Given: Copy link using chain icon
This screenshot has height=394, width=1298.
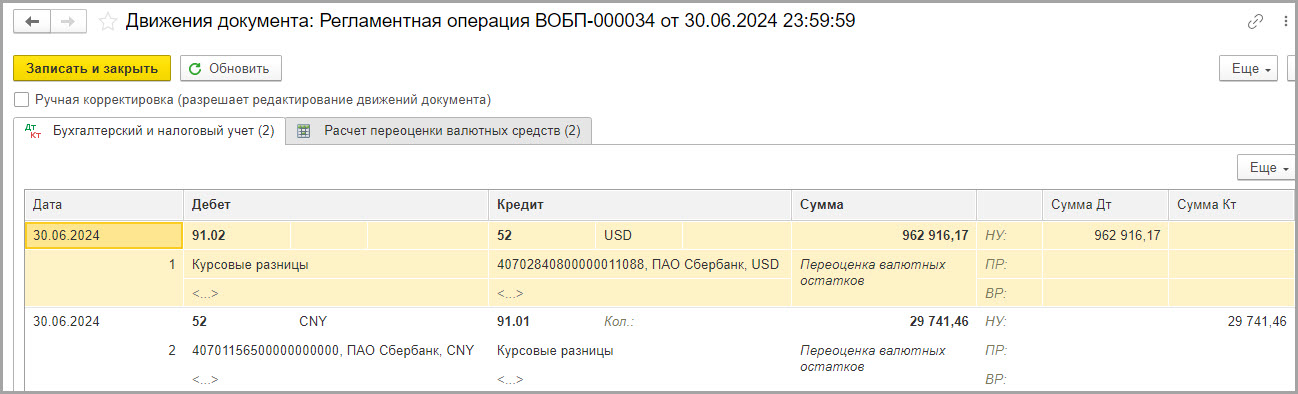Looking at the screenshot, I should [x=1256, y=21].
